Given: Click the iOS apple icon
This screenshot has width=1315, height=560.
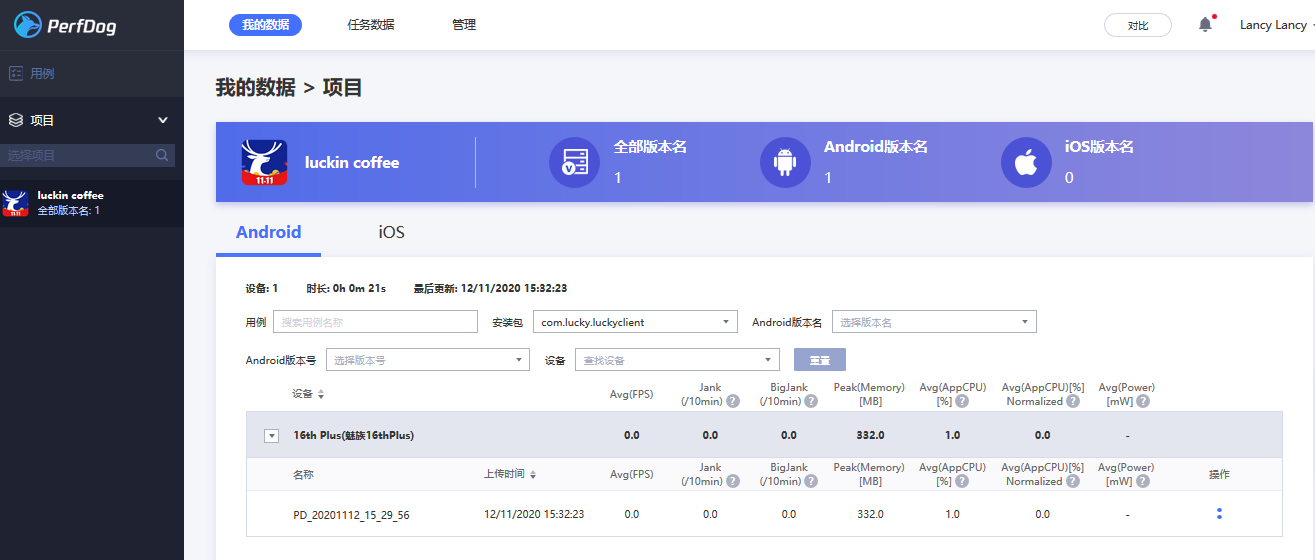Looking at the screenshot, I should (1026, 162).
